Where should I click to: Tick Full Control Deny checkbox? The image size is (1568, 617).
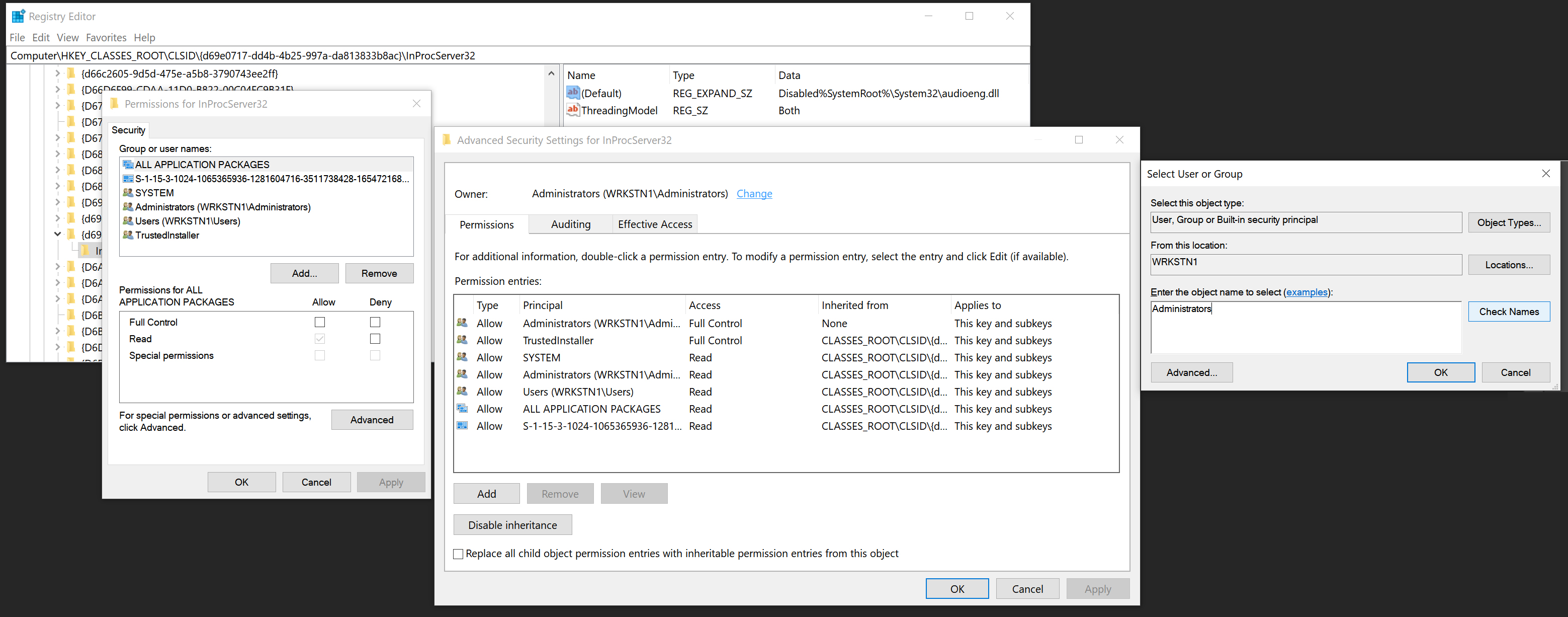(375, 322)
